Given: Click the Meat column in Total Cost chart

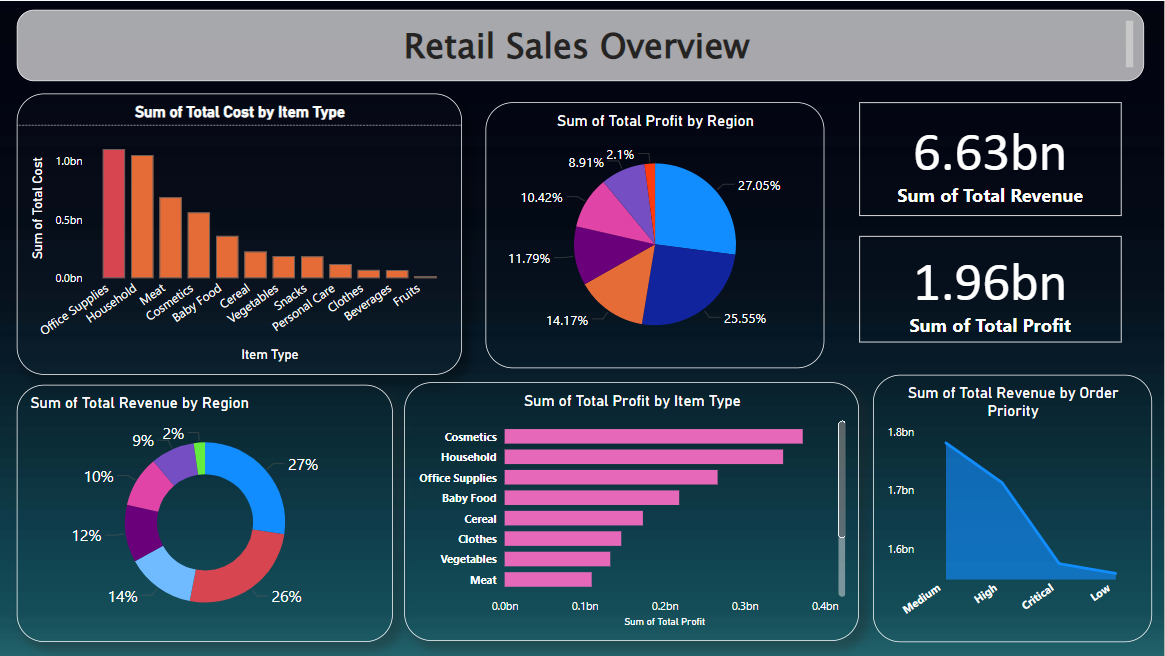Looking at the screenshot, I should [x=170, y=238].
